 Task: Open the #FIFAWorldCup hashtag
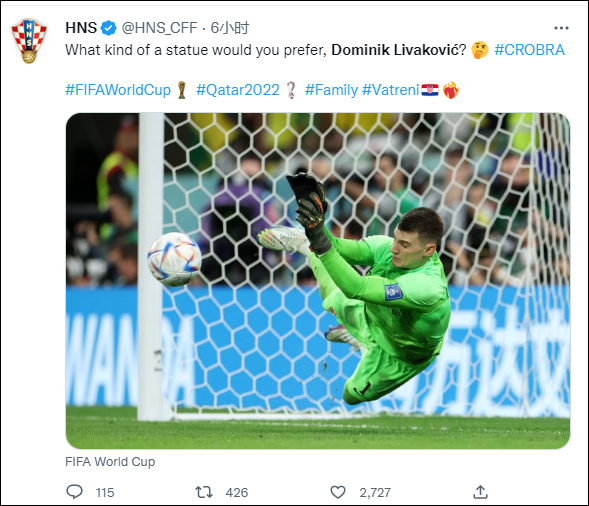click(x=118, y=90)
